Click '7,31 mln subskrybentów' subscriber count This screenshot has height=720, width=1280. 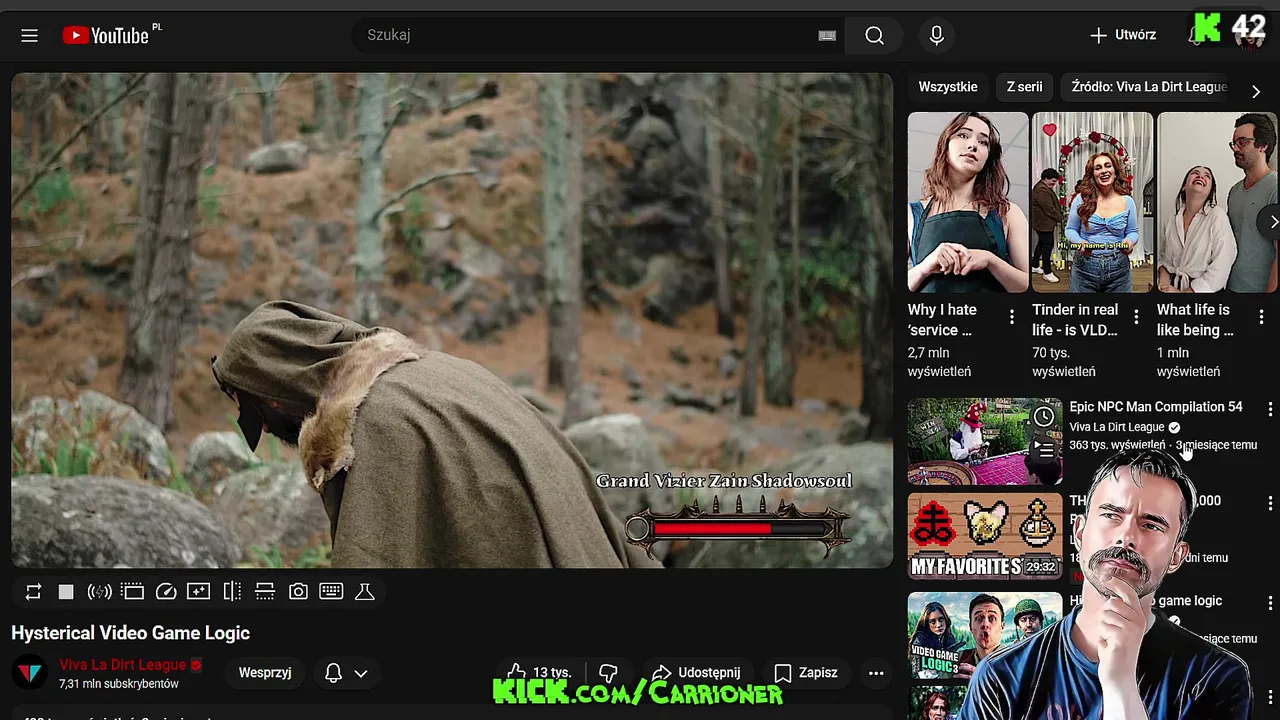tap(119, 684)
